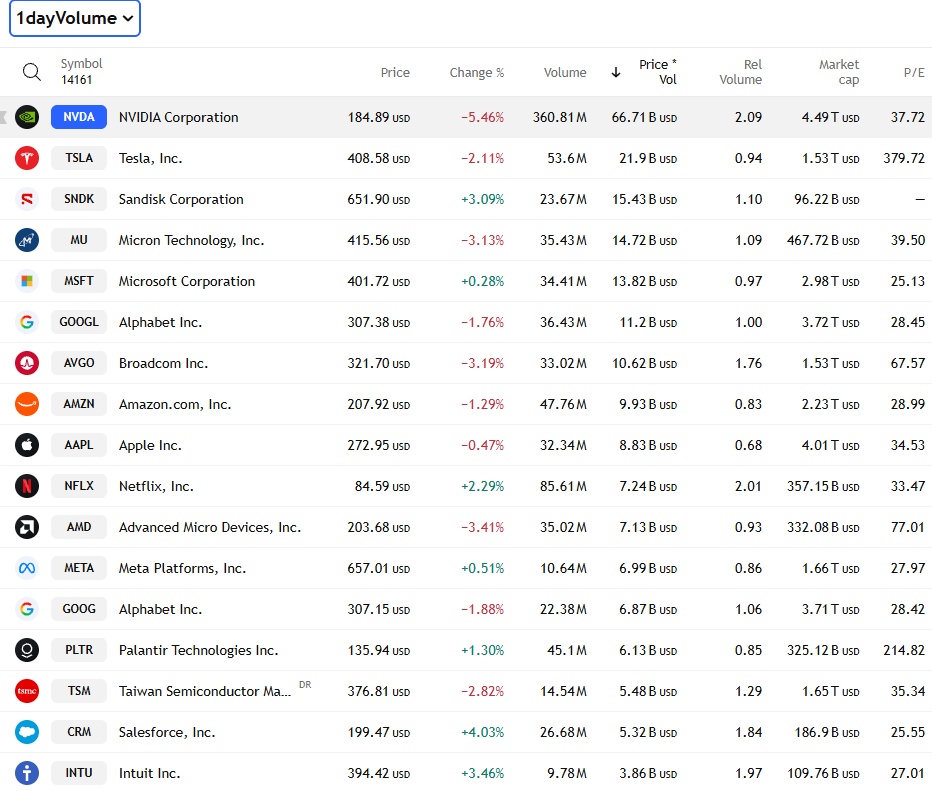Open the MU ticker badge
This screenshot has height=791, width=932.
click(x=79, y=240)
